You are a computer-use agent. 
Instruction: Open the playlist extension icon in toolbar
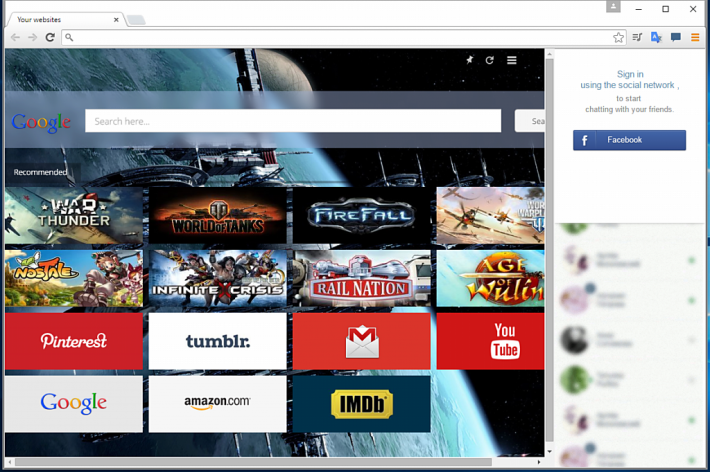(637, 37)
